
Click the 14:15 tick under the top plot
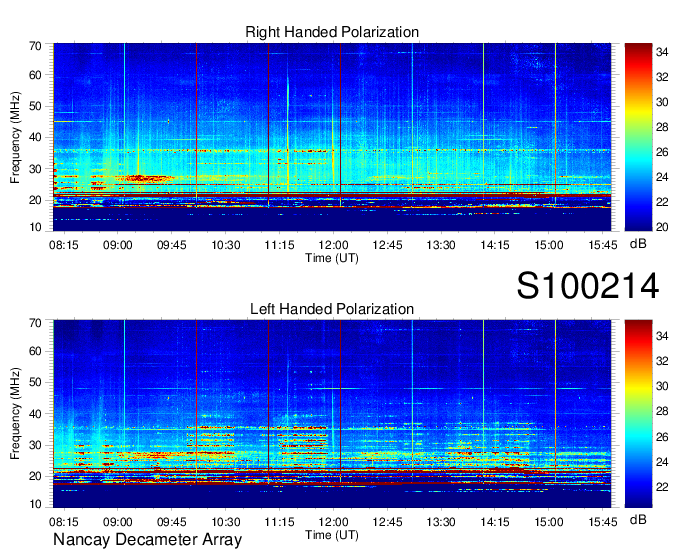point(495,245)
